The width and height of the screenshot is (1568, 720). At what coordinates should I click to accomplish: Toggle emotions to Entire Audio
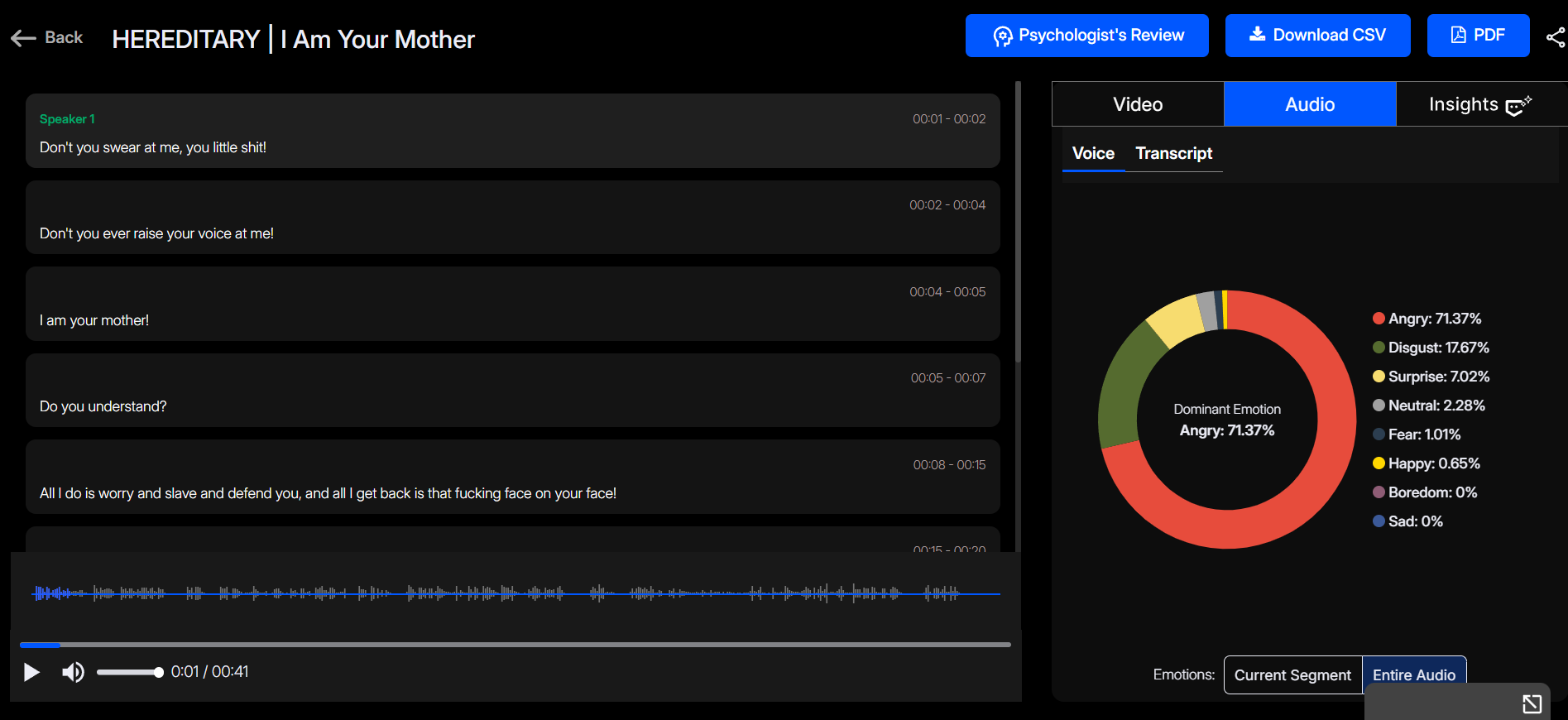tap(1413, 675)
